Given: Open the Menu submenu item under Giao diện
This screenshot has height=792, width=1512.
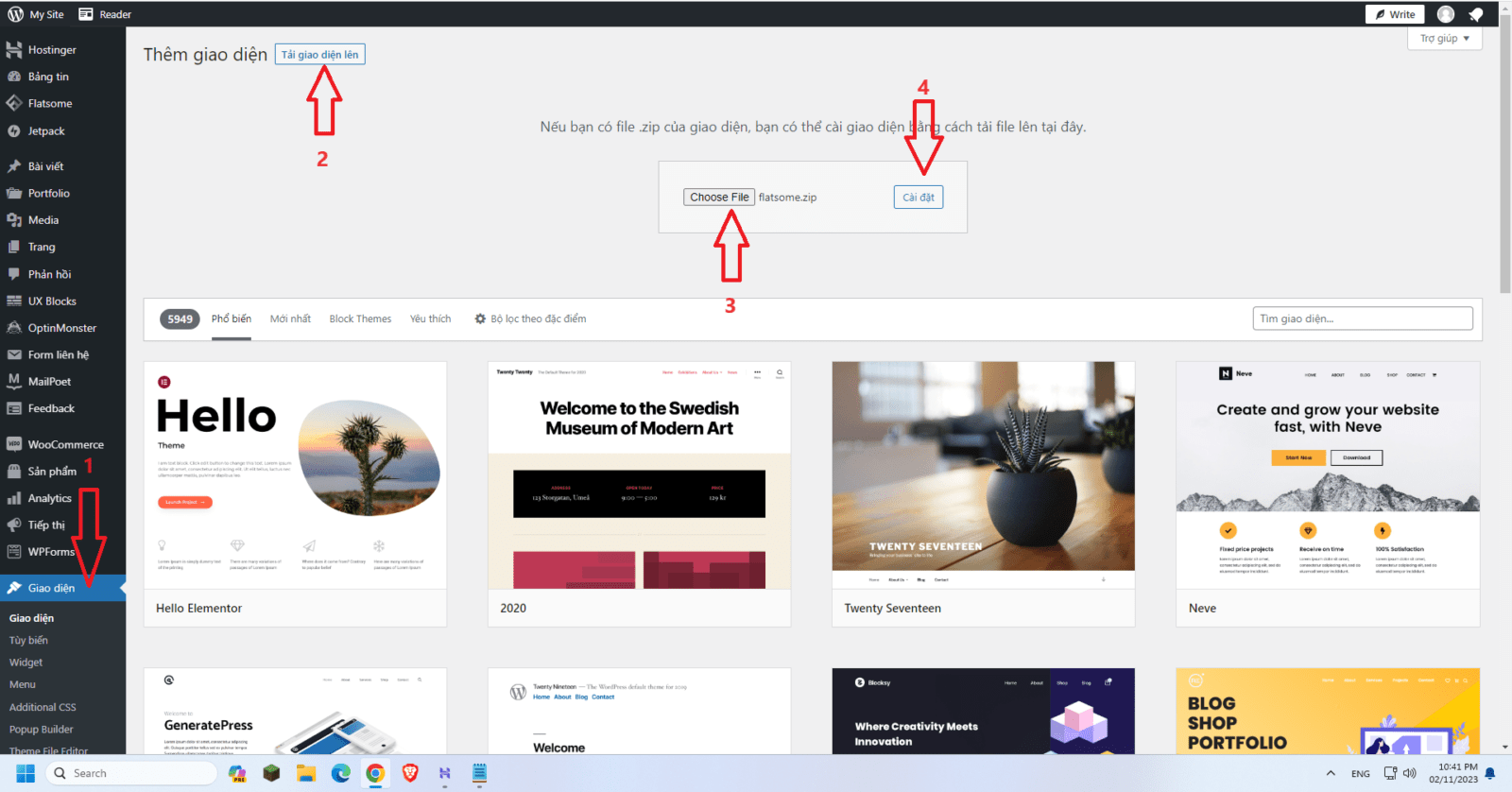Looking at the screenshot, I should coord(23,685).
